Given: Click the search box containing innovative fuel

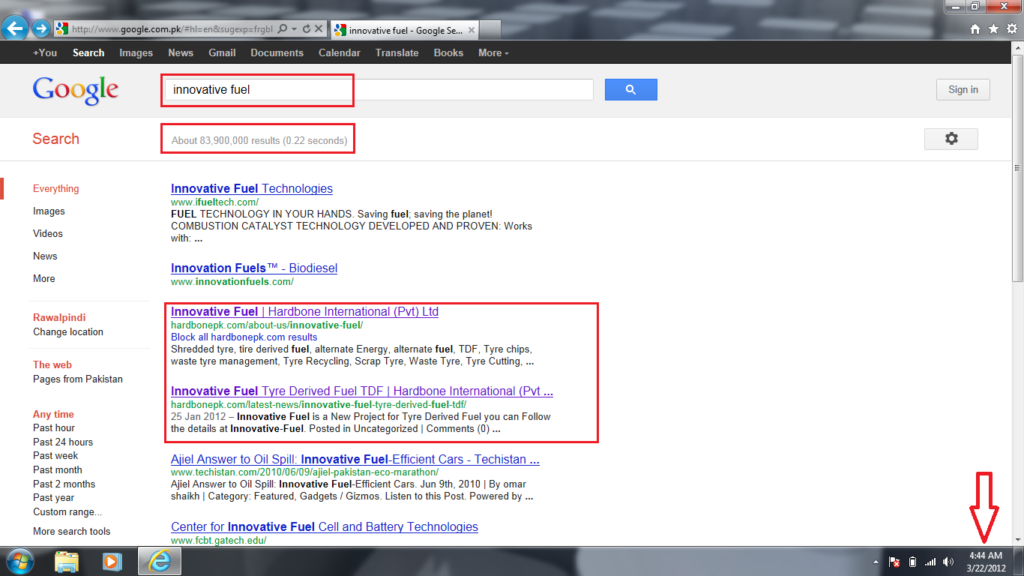Looking at the screenshot, I should (x=379, y=89).
